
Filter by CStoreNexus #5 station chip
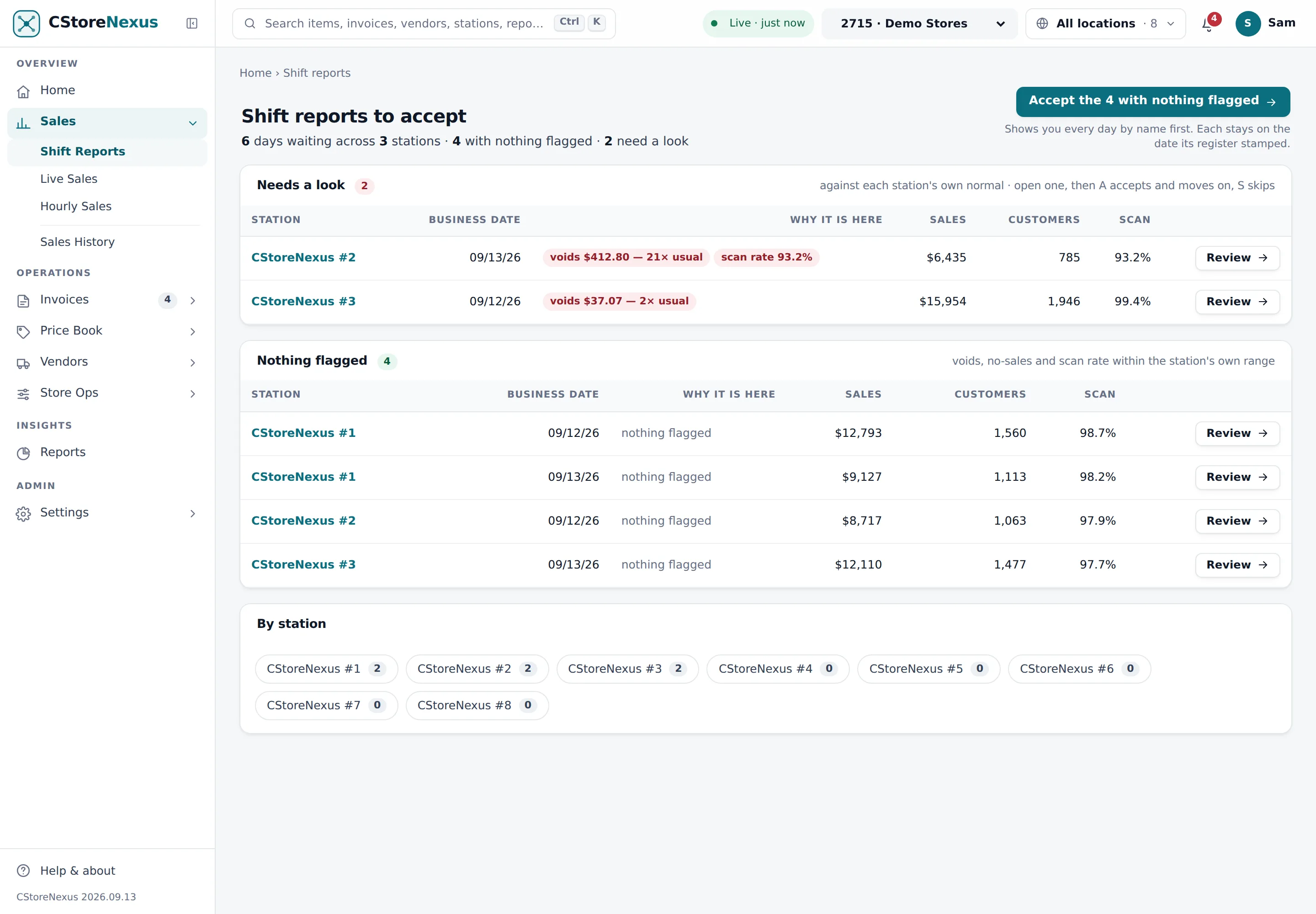coord(929,669)
